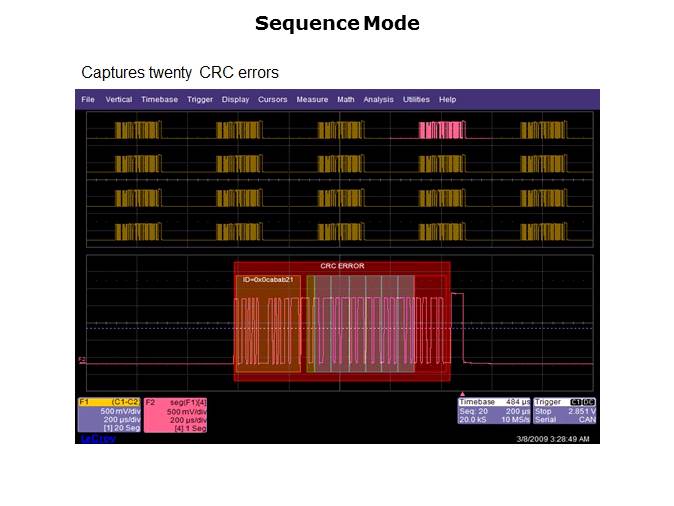
Task: Open the Timebase menu
Action: 159,100
